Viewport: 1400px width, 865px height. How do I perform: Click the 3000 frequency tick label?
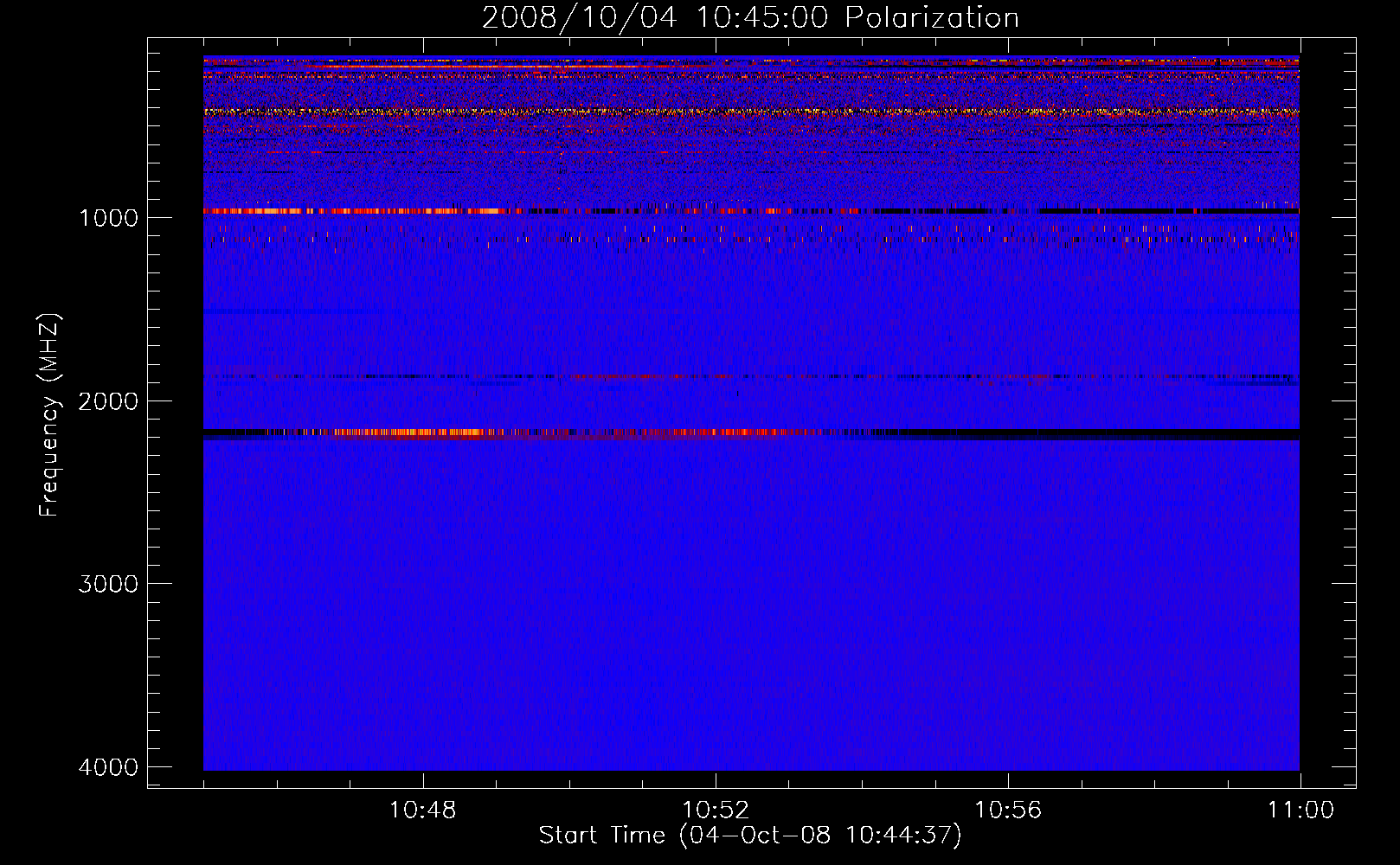(x=108, y=584)
